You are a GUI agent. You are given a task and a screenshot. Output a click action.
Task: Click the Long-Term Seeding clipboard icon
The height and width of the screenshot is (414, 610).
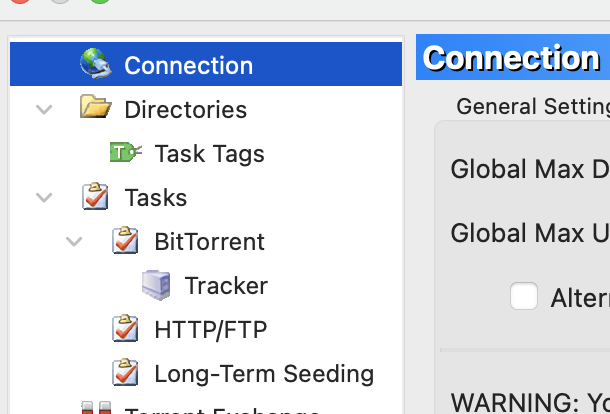[125, 373]
